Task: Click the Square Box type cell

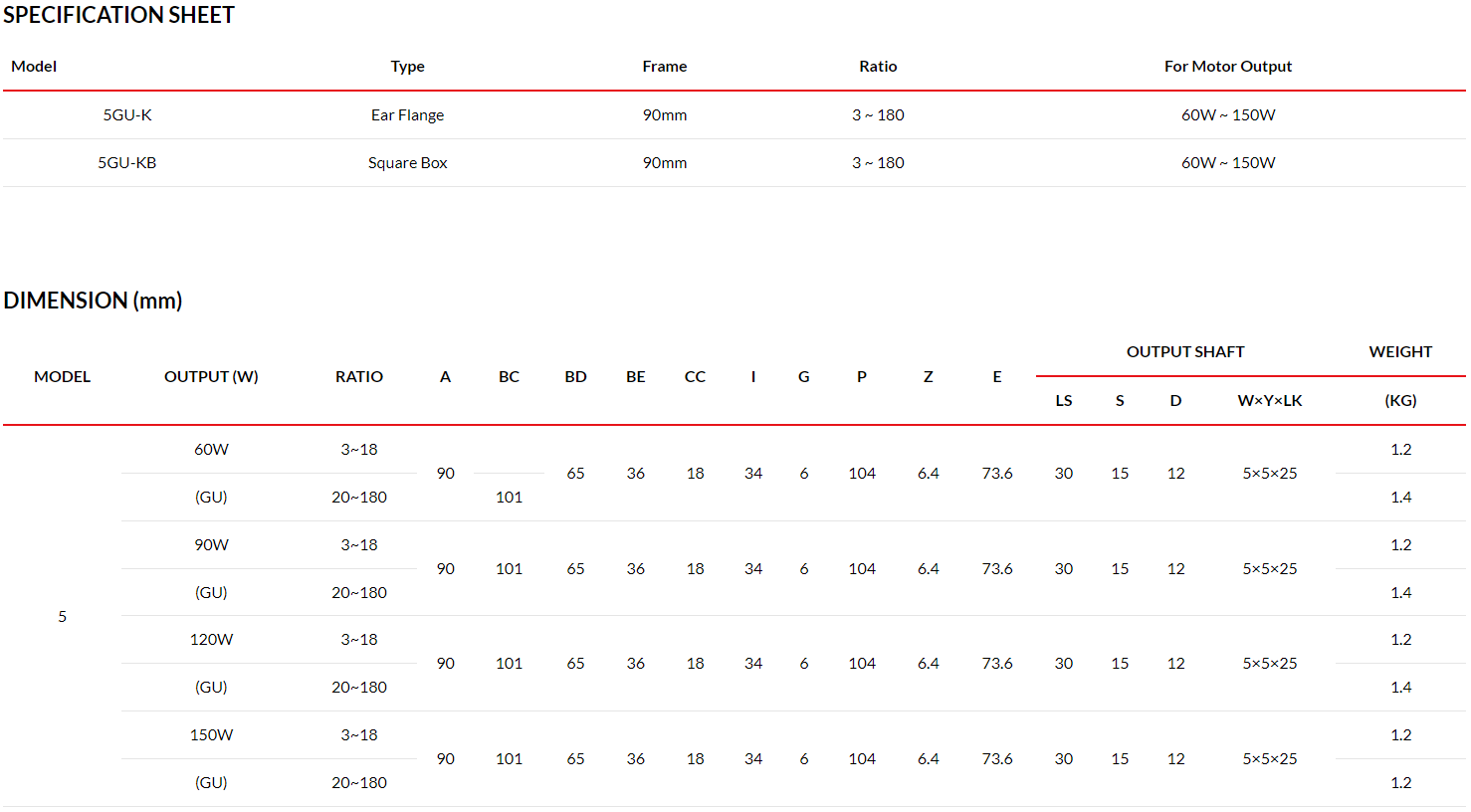Action: coord(407,163)
